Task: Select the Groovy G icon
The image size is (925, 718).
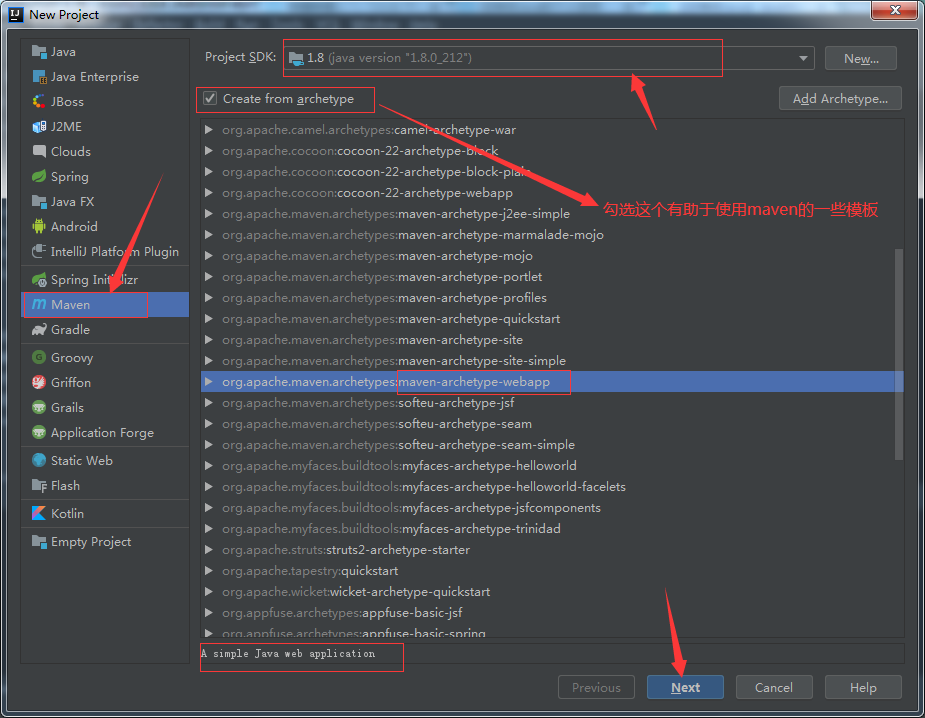Action: (x=39, y=358)
